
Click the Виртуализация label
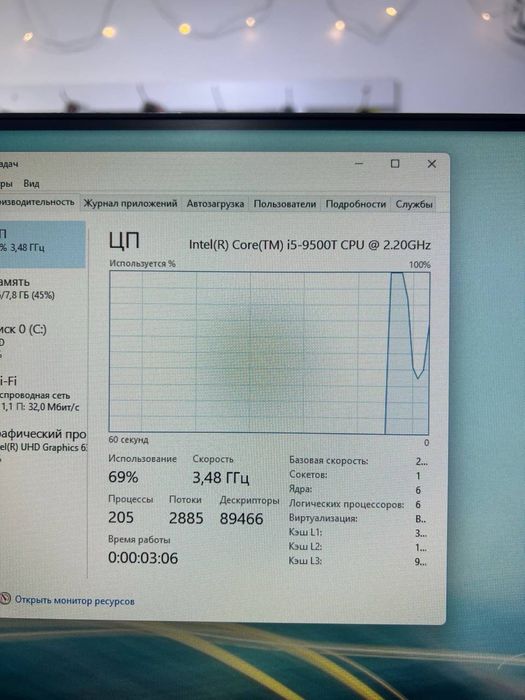pos(323,519)
